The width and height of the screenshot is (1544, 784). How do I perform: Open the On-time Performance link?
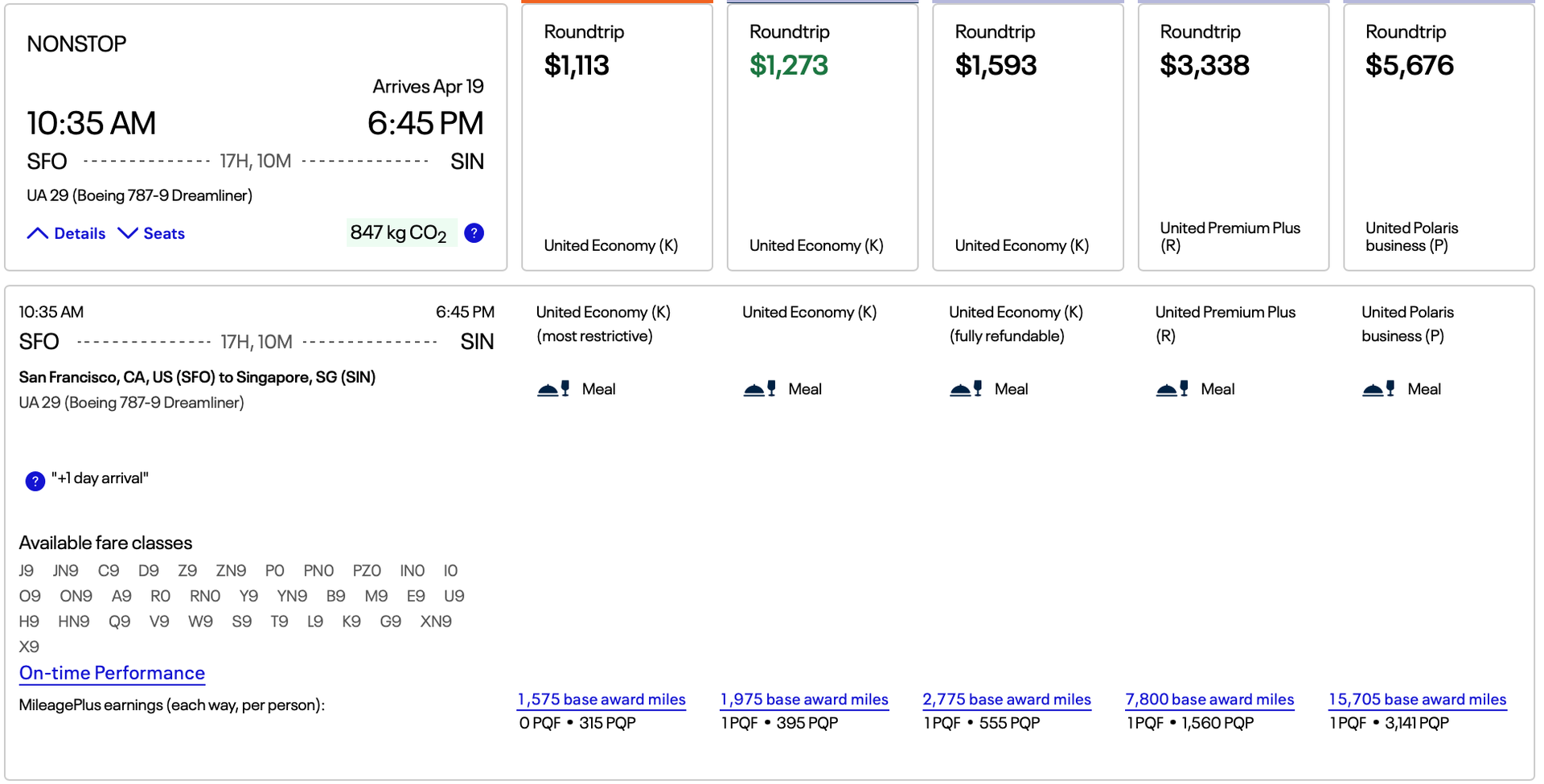(112, 673)
